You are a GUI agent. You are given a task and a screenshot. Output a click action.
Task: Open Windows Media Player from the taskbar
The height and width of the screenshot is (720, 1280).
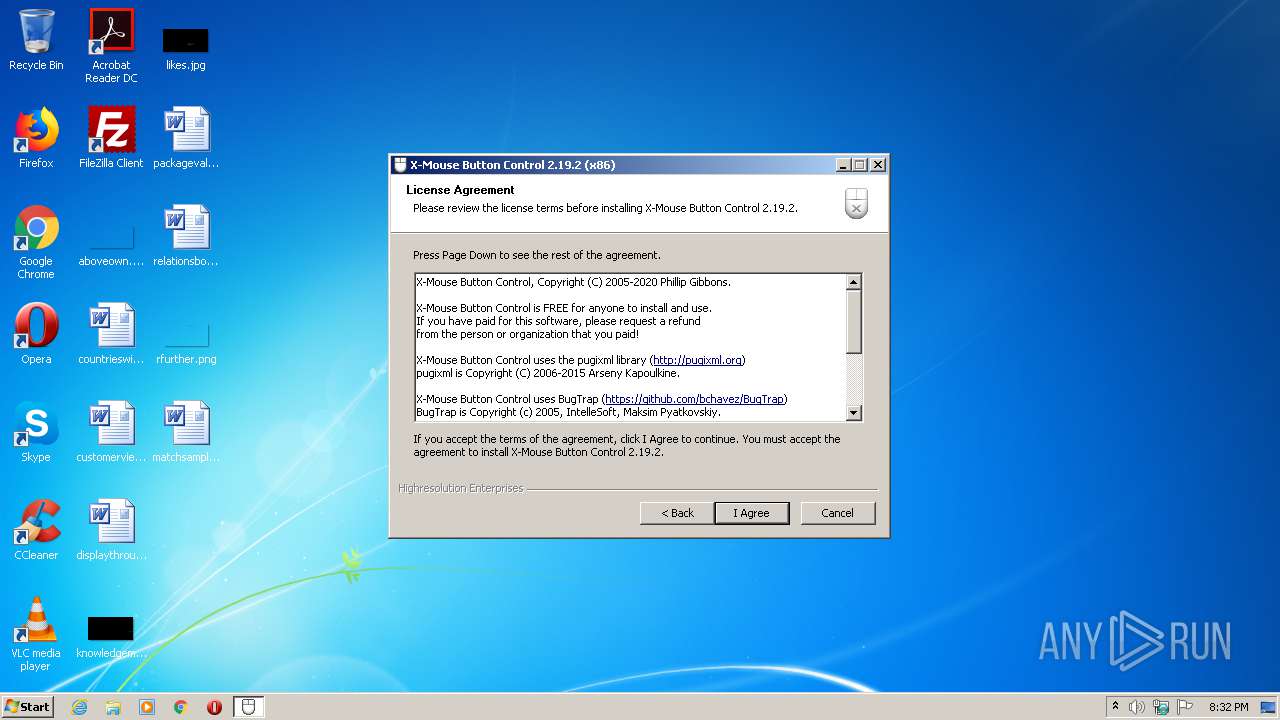pos(147,707)
